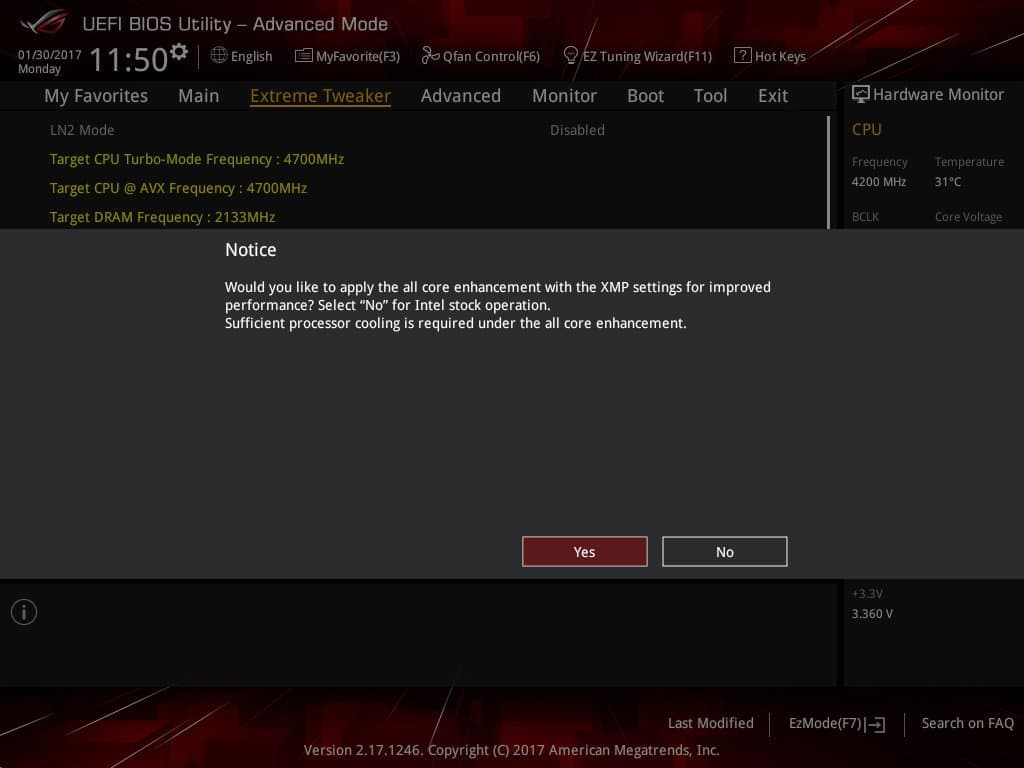Click the Qfan Control fan icon
1024x768 pixels.
point(430,56)
